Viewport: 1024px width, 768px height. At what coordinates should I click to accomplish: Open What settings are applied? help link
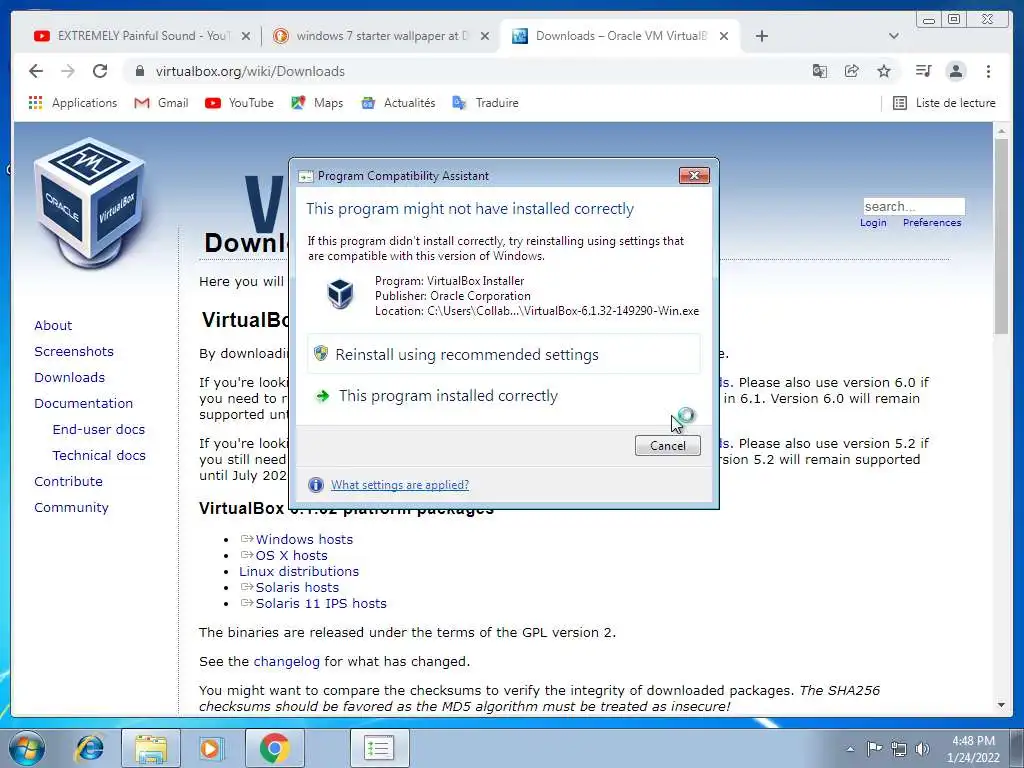pyautogui.click(x=400, y=485)
